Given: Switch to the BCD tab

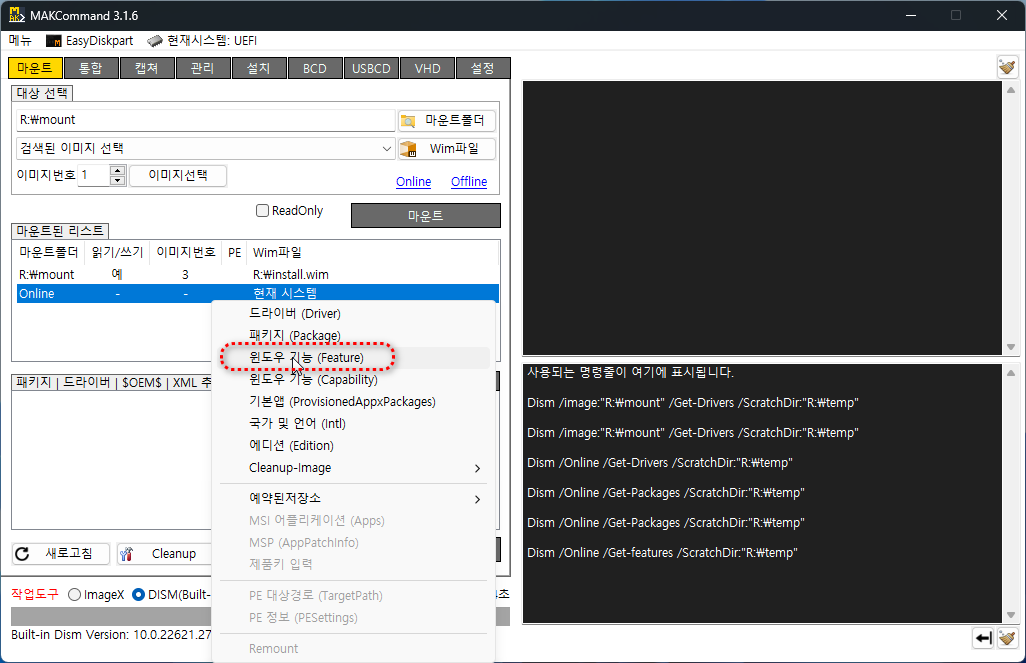Looking at the screenshot, I should pyautogui.click(x=315, y=68).
